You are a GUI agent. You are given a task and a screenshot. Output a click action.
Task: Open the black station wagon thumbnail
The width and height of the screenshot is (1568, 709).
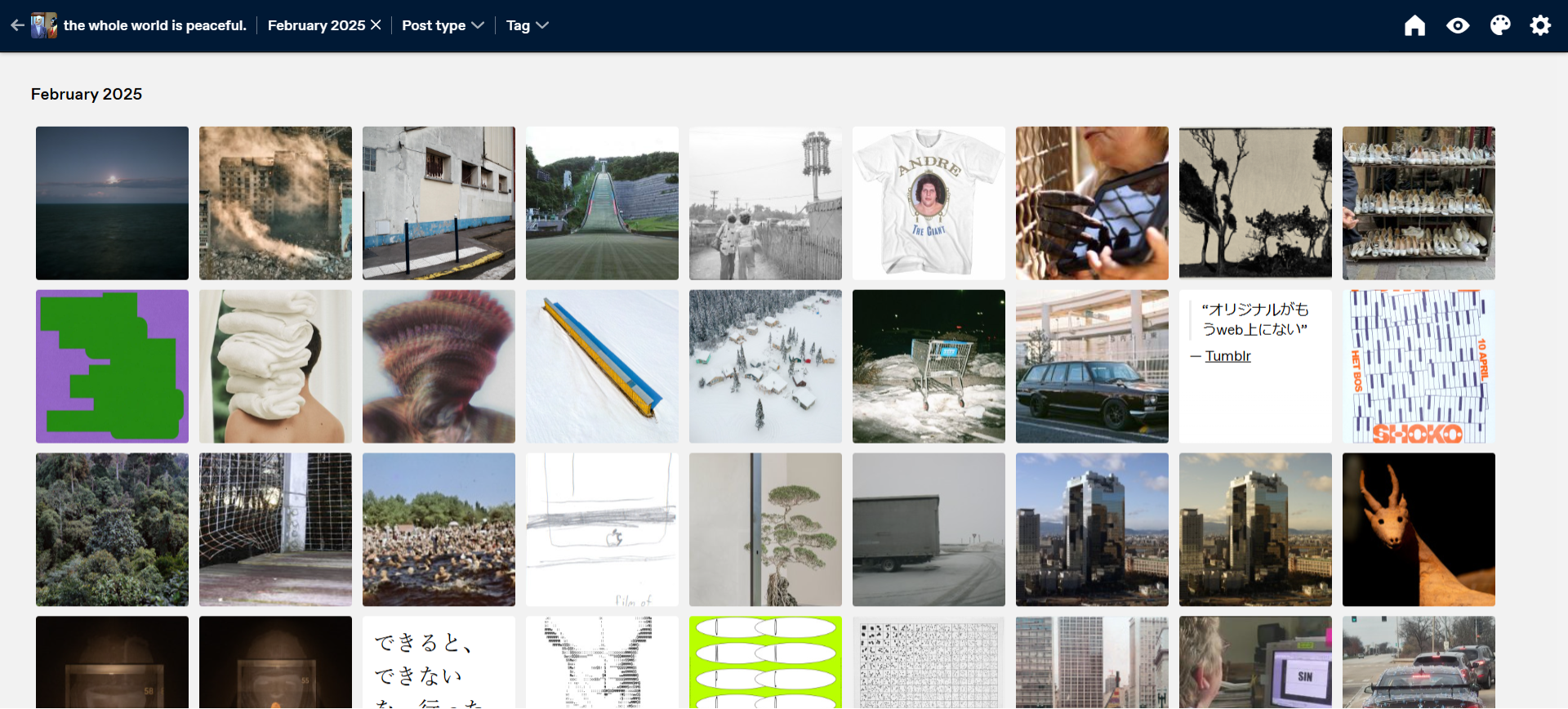point(1092,367)
